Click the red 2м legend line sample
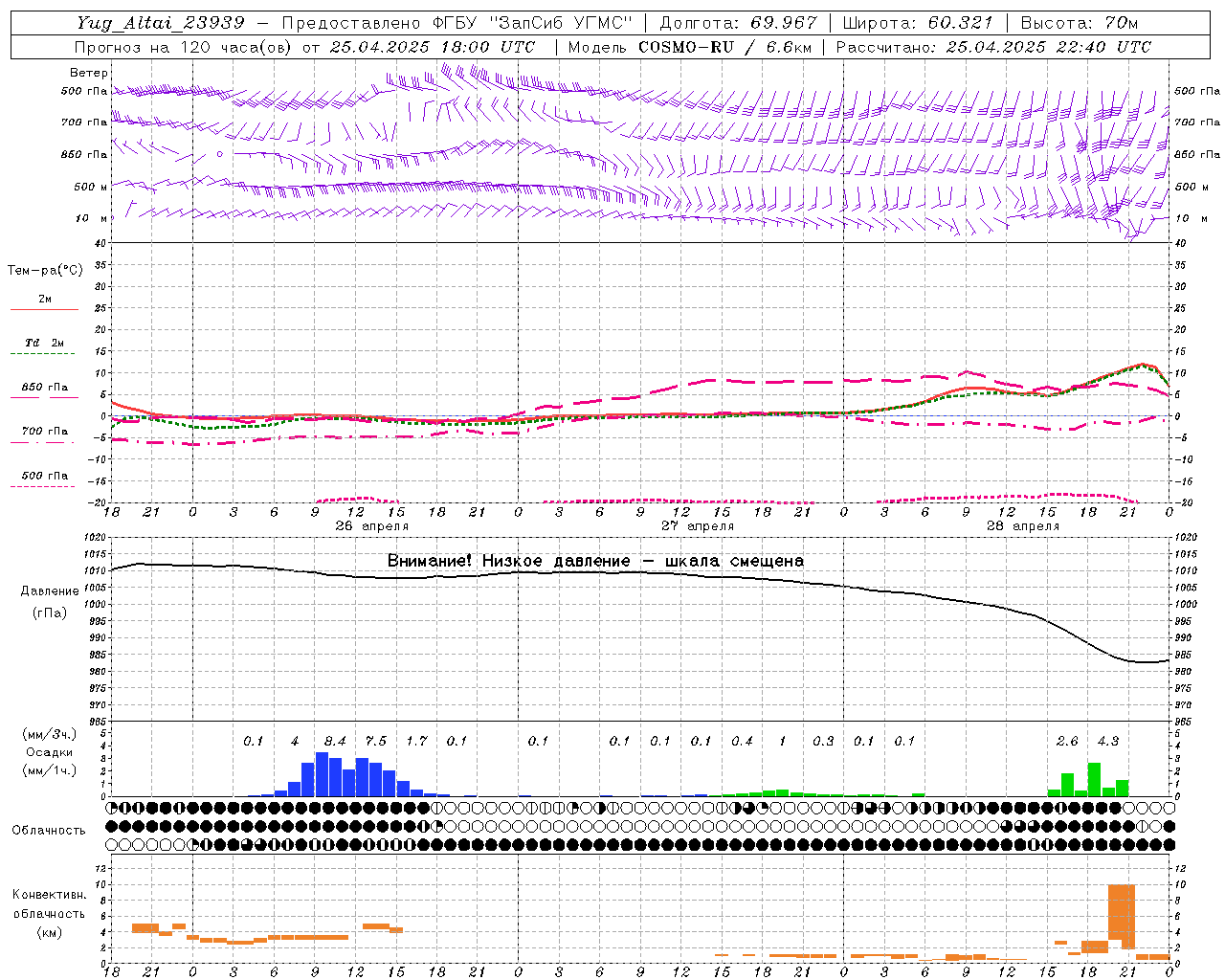This screenshot has width=1225, height=980. 44,309
